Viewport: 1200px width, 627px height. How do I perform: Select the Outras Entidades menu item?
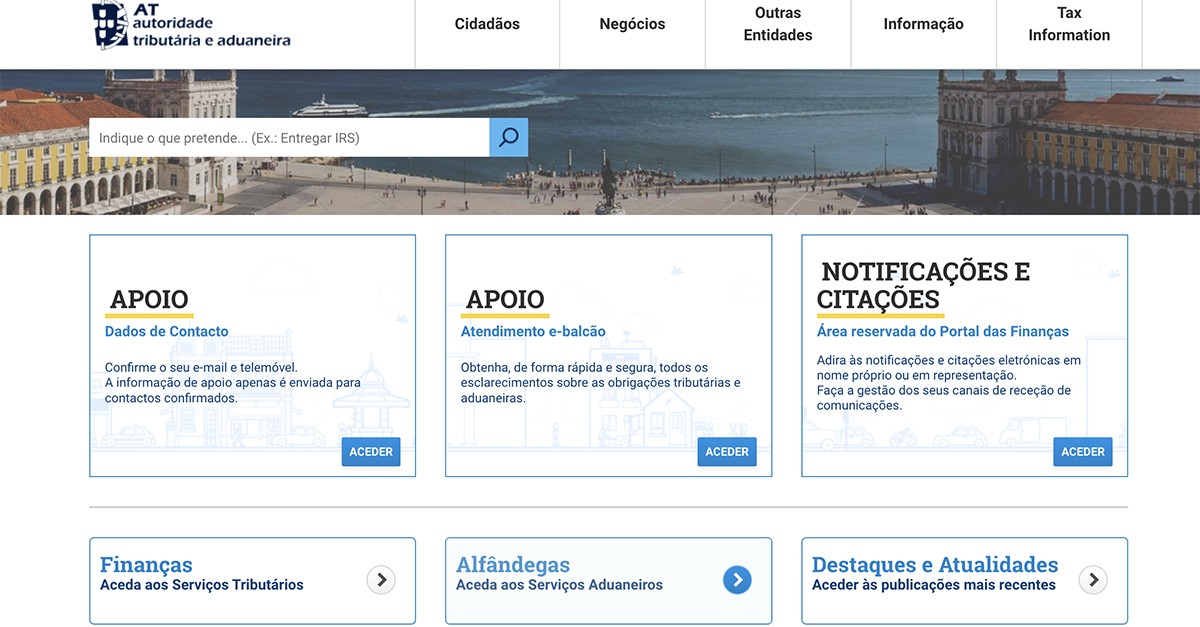[777, 23]
